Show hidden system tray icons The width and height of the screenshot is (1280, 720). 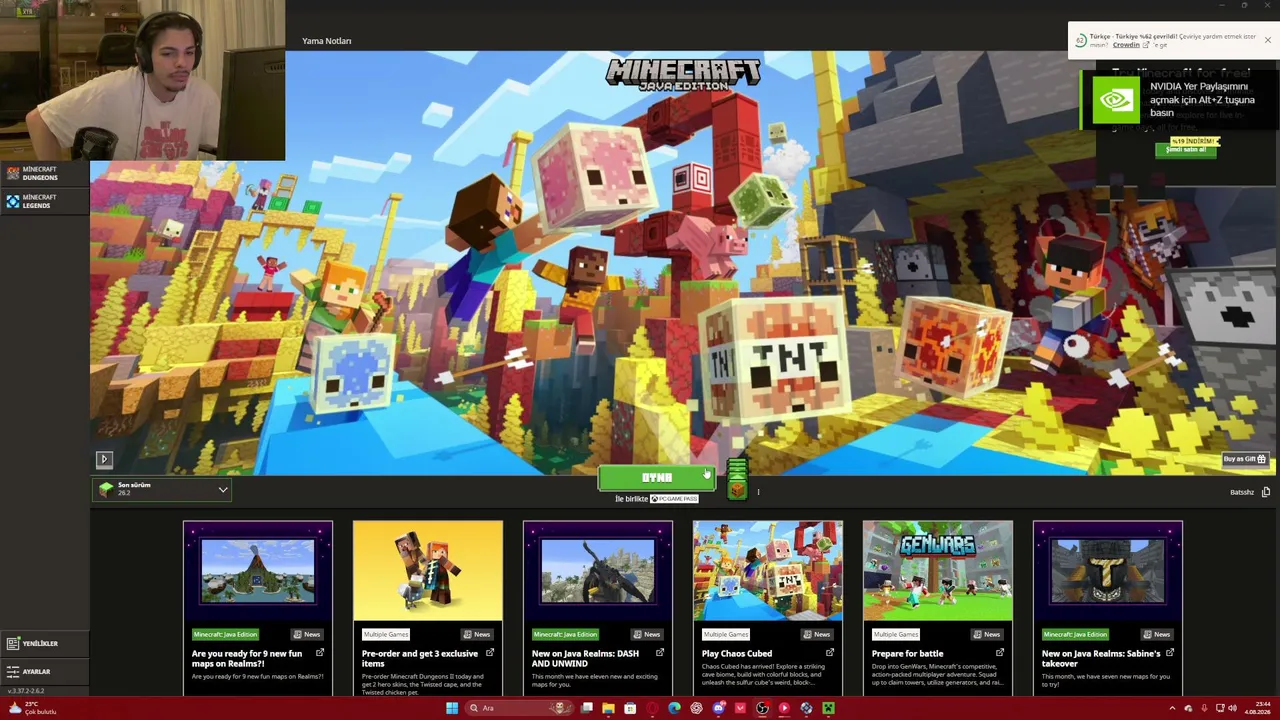pyautogui.click(x=1172, y=708)
